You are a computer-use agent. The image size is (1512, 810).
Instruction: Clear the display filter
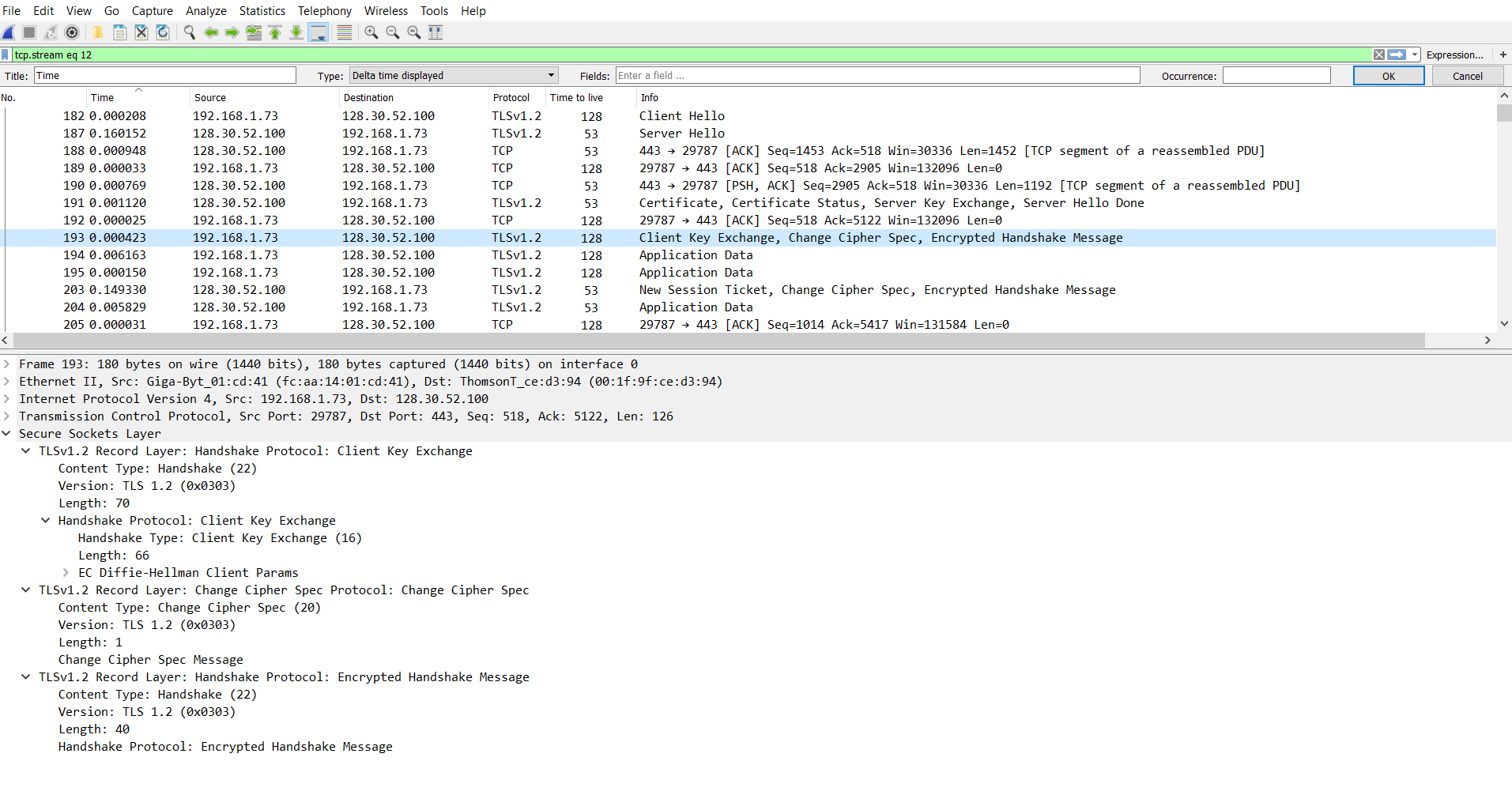point(1379,55)
